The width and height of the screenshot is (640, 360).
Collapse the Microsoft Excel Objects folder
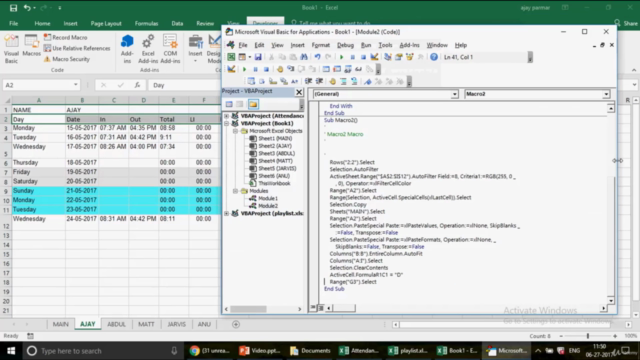pos(236,131)
